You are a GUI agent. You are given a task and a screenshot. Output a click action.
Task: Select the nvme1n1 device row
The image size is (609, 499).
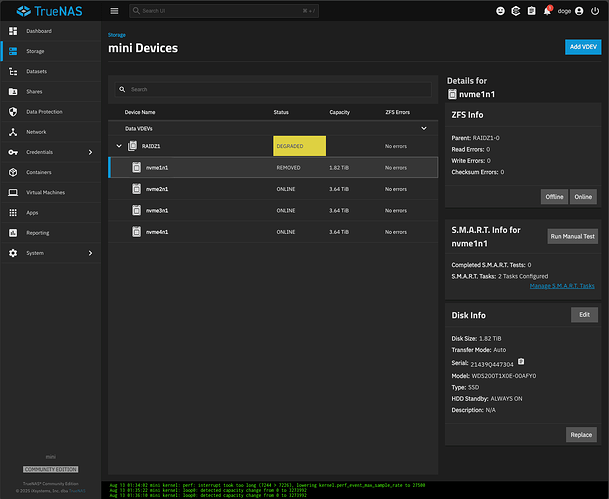click(273, 167)
